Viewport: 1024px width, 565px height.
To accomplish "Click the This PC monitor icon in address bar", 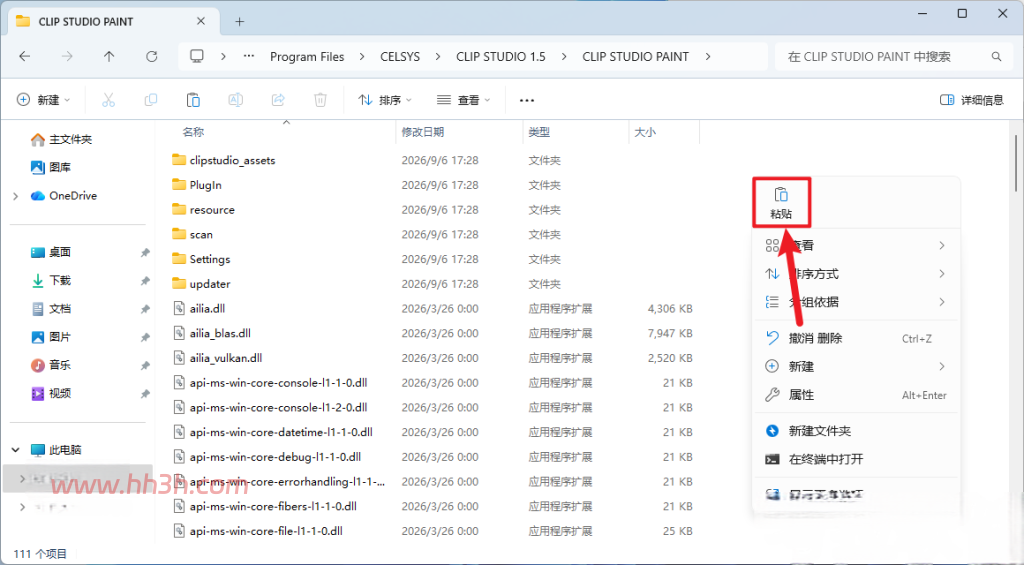I will 197,56.
